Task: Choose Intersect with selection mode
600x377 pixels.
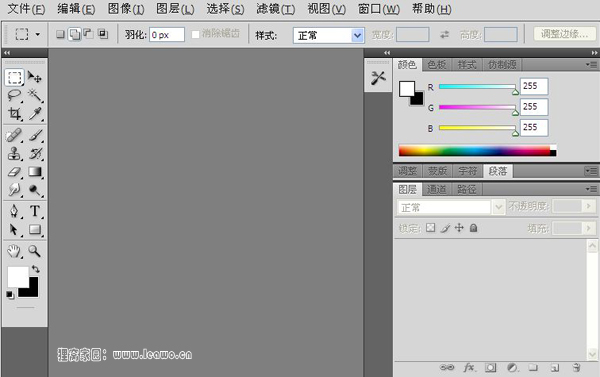Action: click(x=103, y=34)
